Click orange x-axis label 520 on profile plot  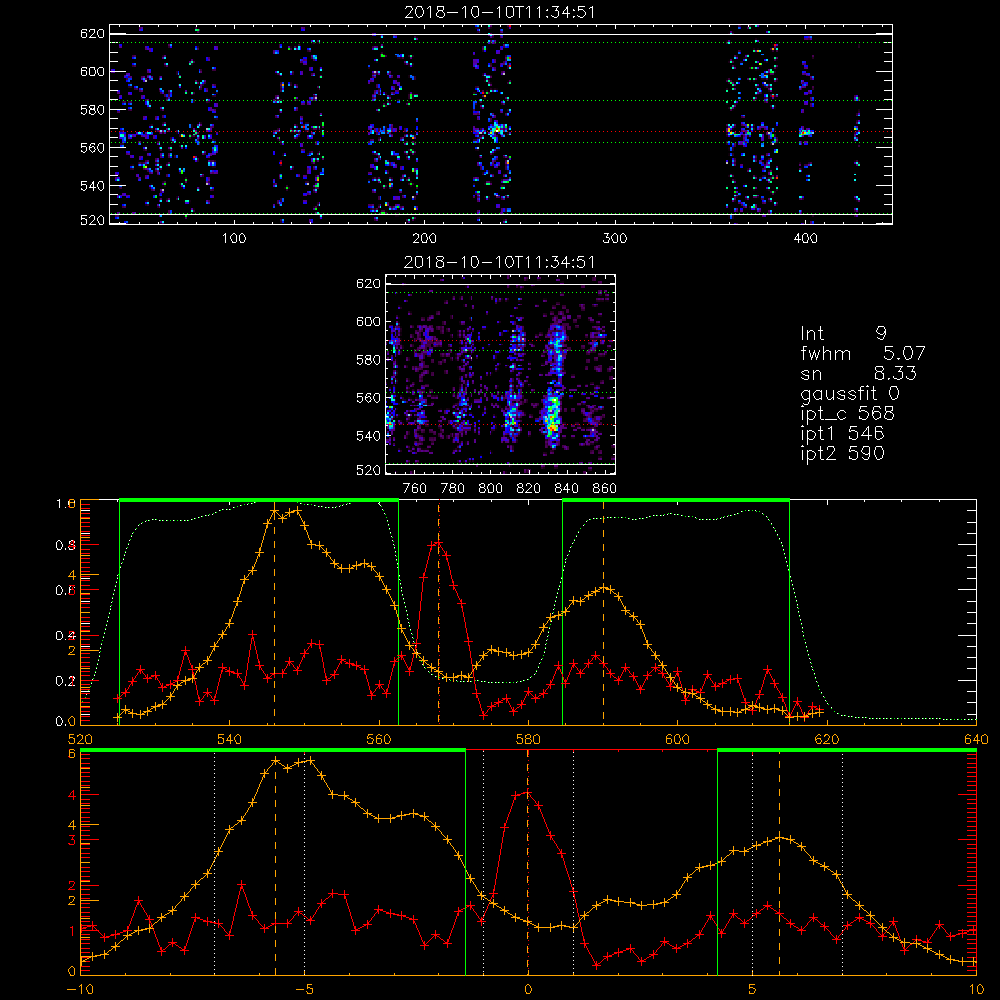(80, 740)
